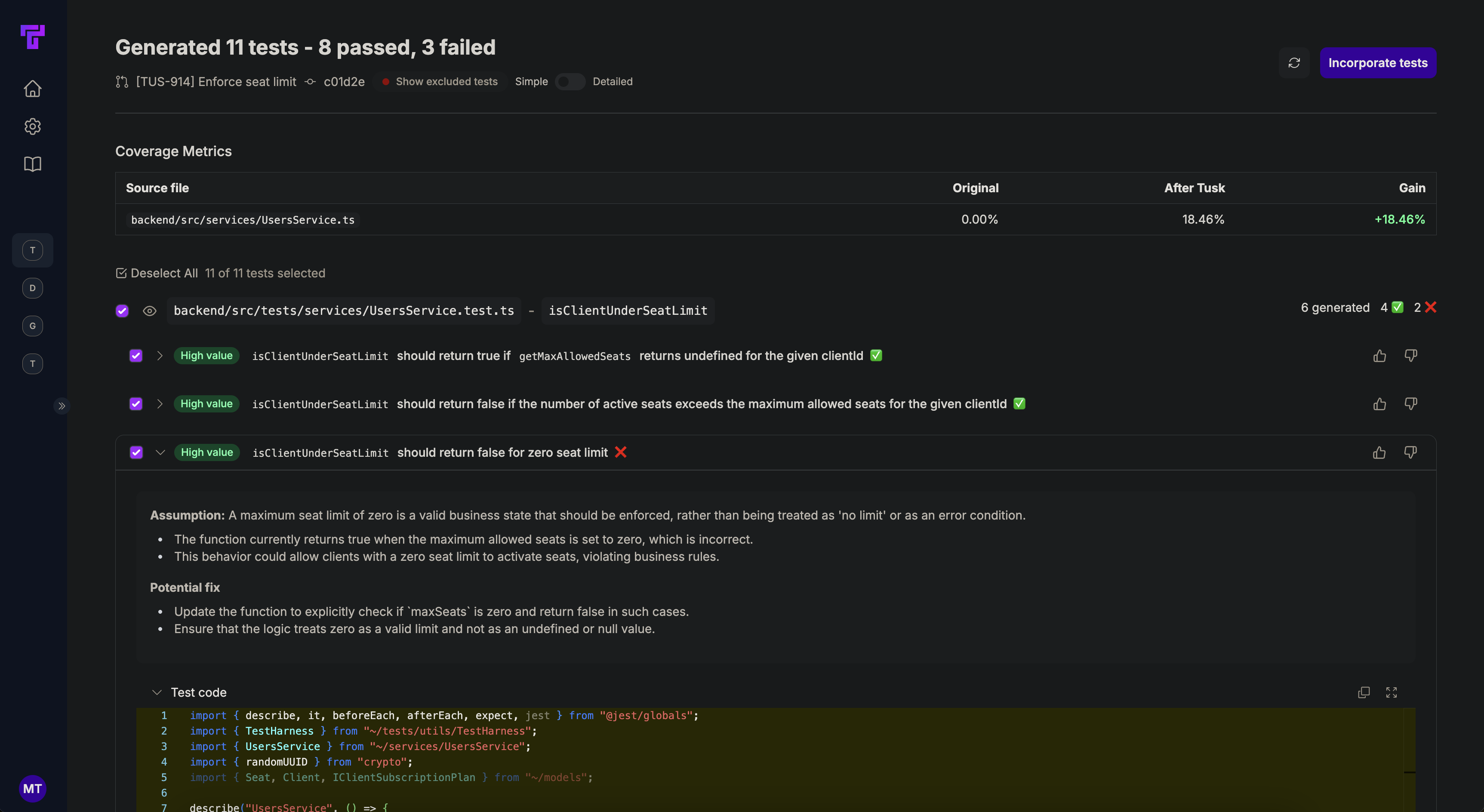This screenshot has height=812, width=1484.
Task: Switch the toggle from Simple to Detailed
Action: [x=570, y=82]
